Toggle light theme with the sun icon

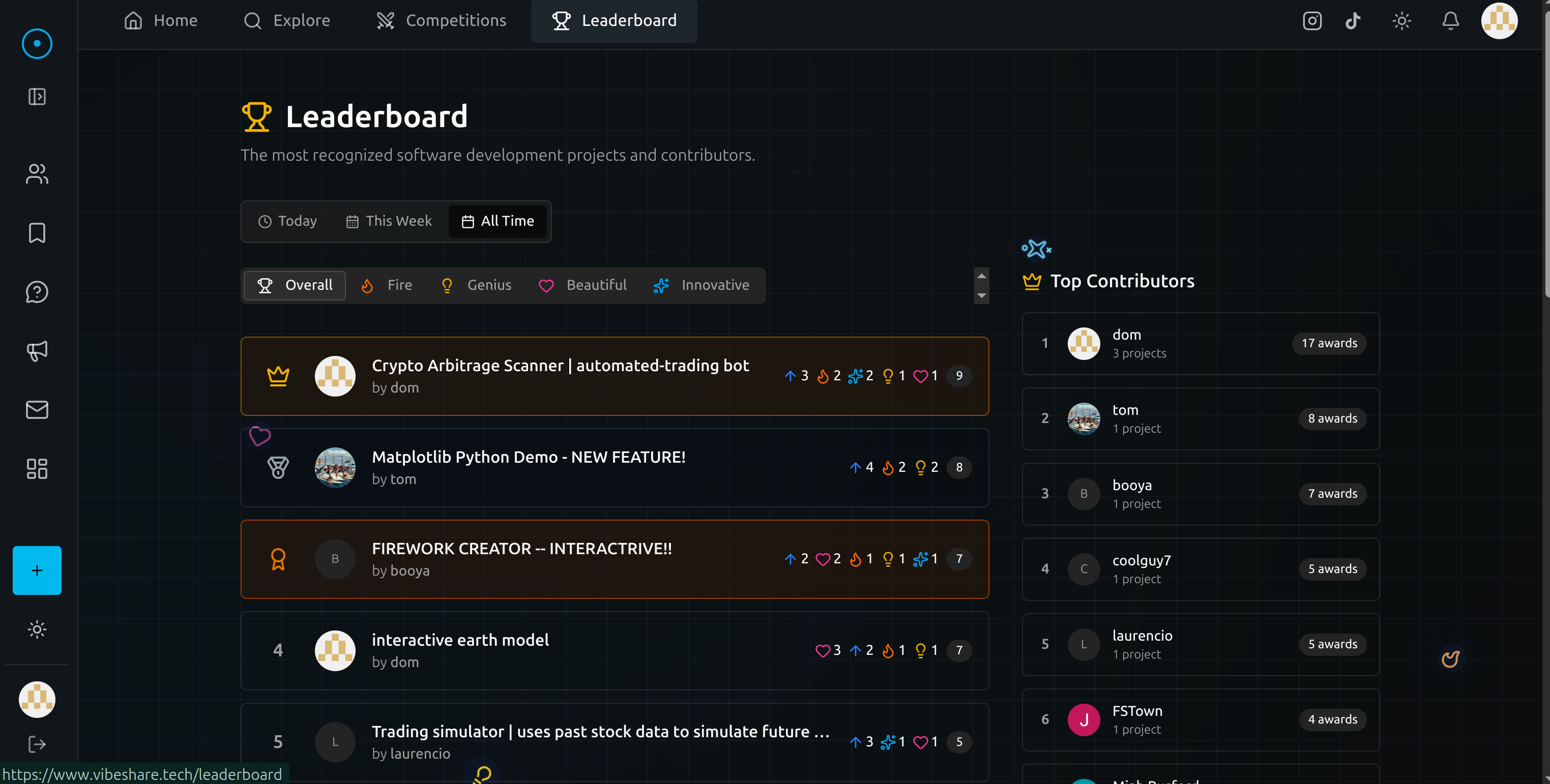click(x=1402, y=20)
